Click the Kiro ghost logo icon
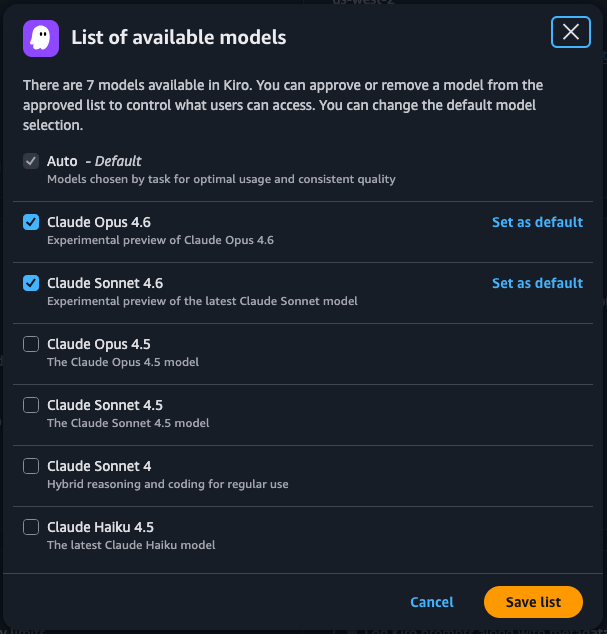Viewport: 607px width, 634px height. (x=41, y=37)
